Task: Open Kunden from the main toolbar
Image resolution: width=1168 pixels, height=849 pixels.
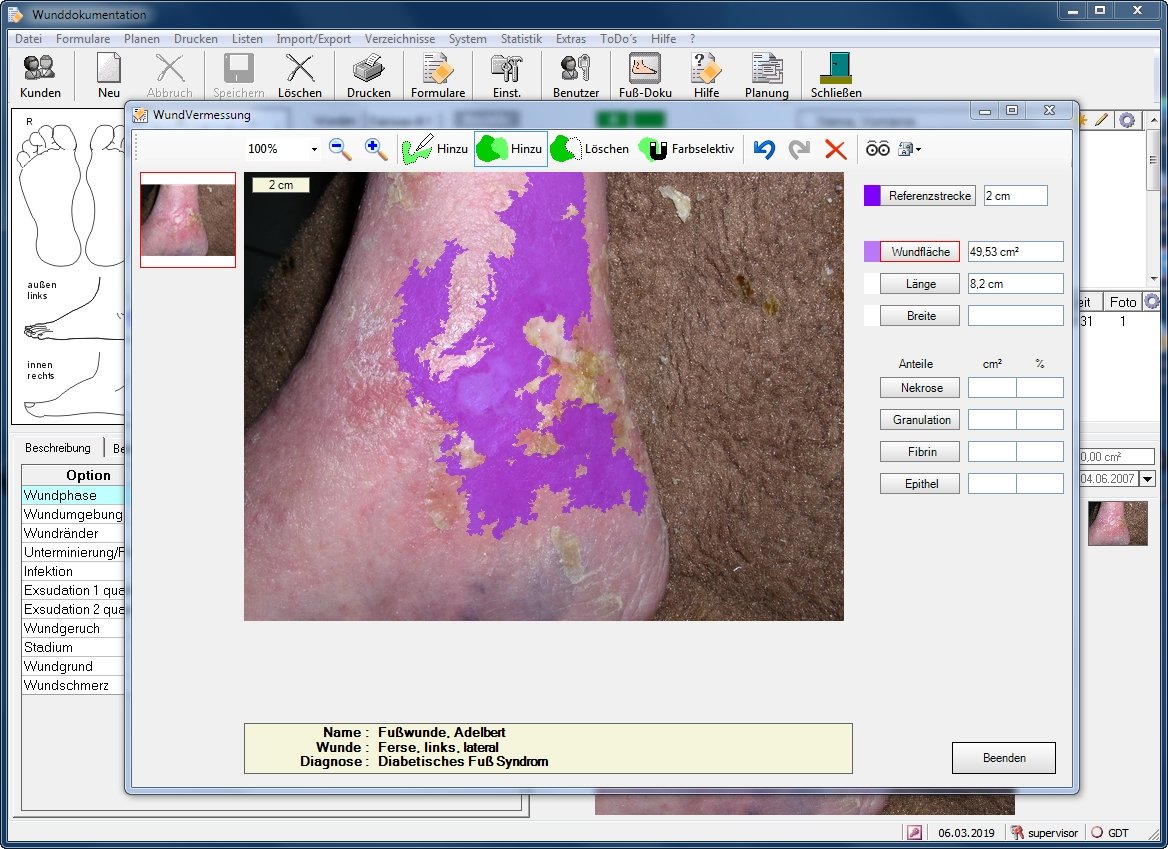Action: click(x=39, y=75)
